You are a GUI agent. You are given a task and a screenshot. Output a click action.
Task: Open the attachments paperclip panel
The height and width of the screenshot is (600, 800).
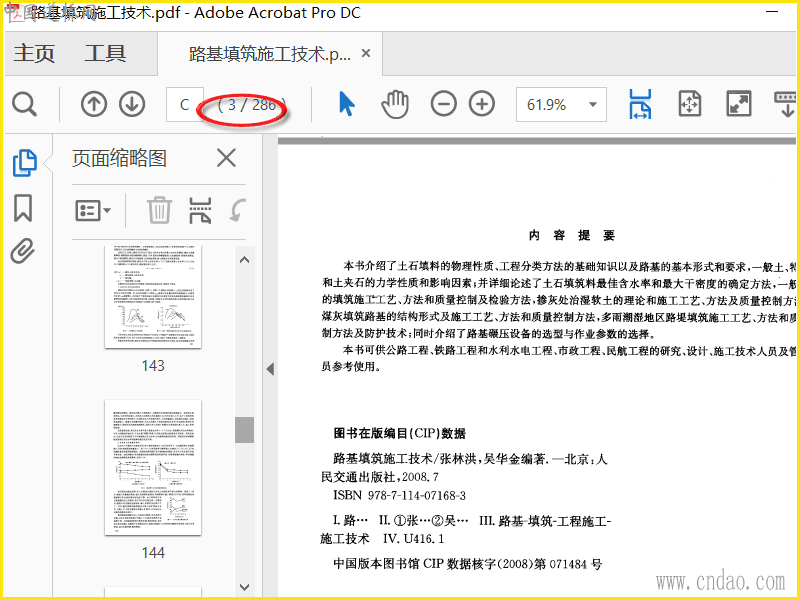(23, 251)
